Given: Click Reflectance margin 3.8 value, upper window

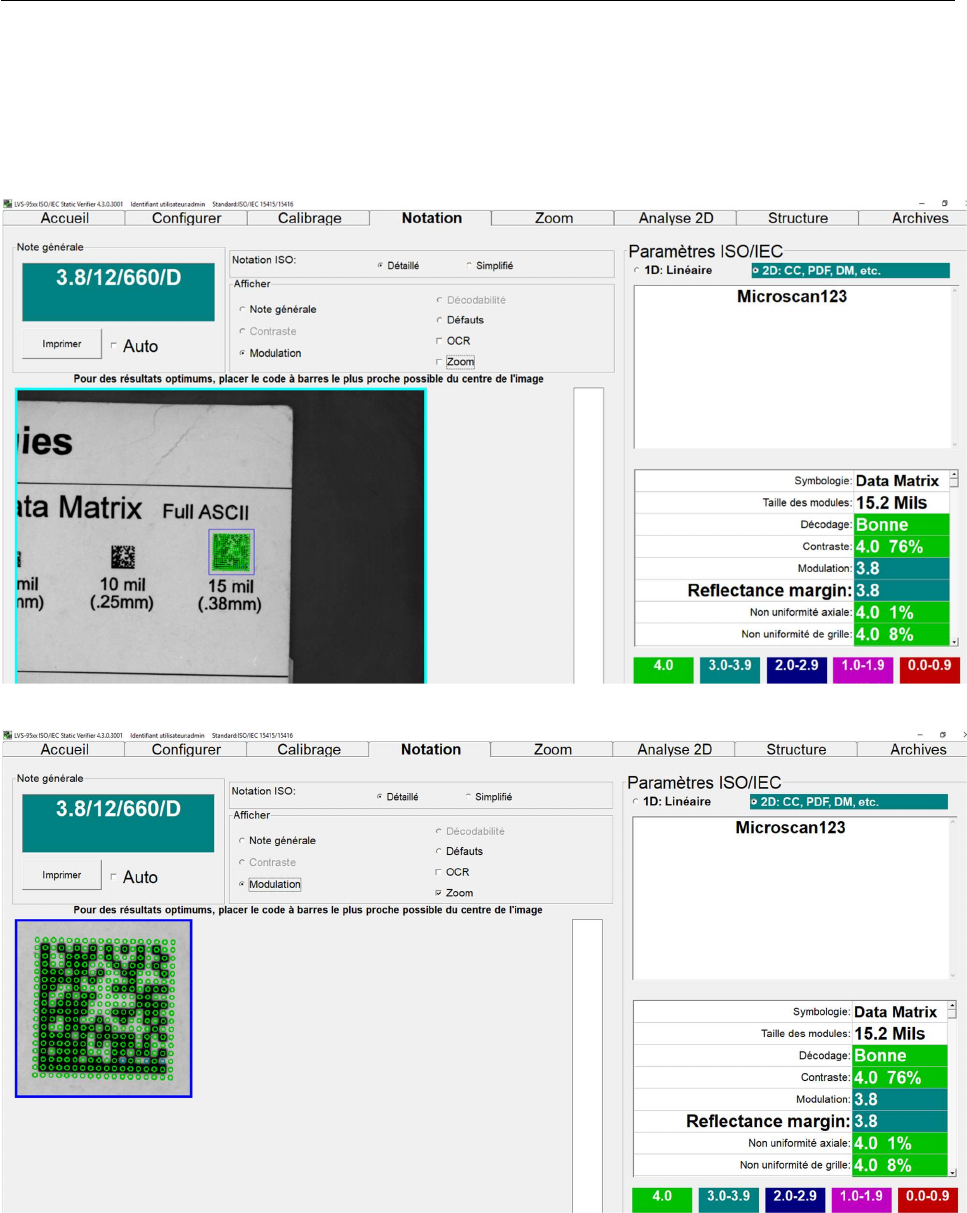Looking at the screenshot, I should click(900, 590).
